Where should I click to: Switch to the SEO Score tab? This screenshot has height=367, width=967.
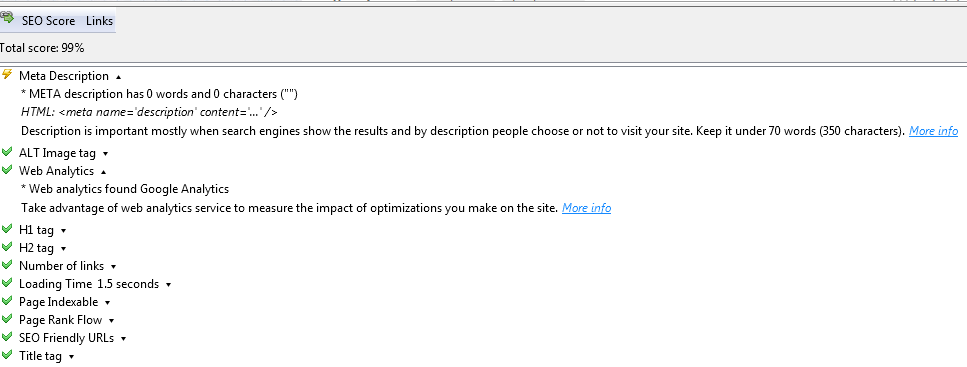[48, 21]
